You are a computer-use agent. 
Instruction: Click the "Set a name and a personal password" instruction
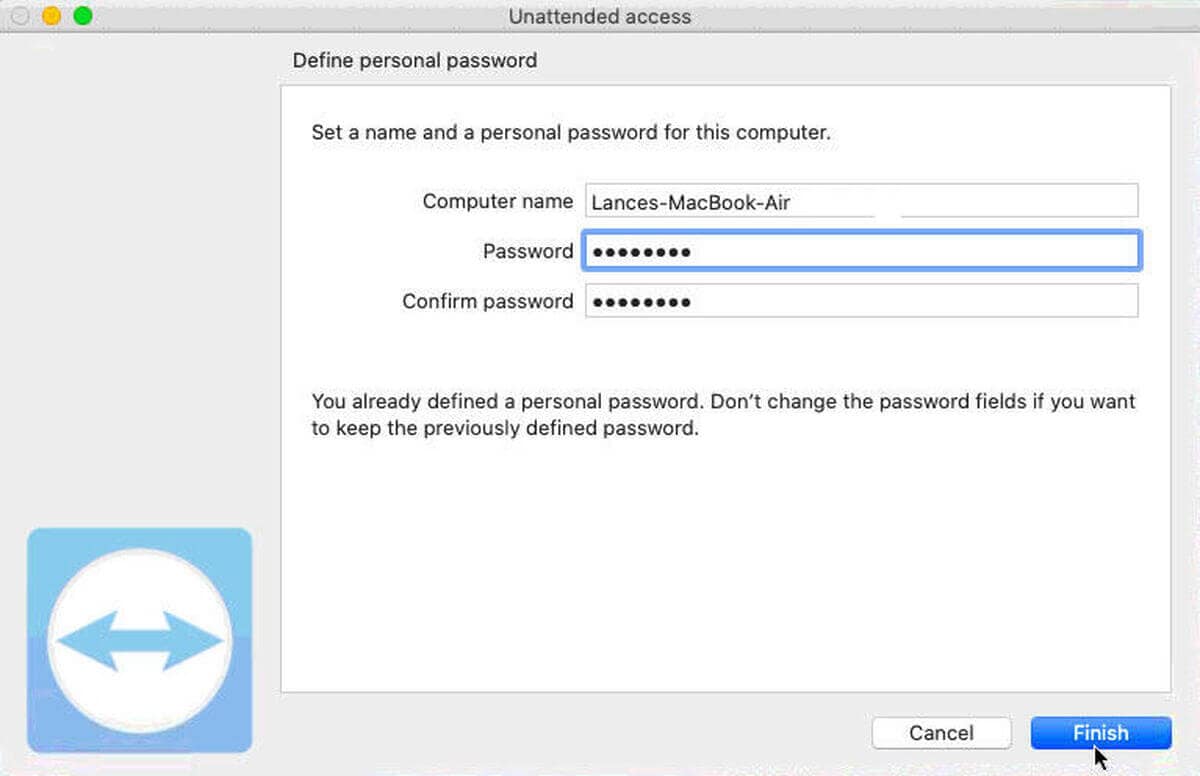tap(570, 132)
